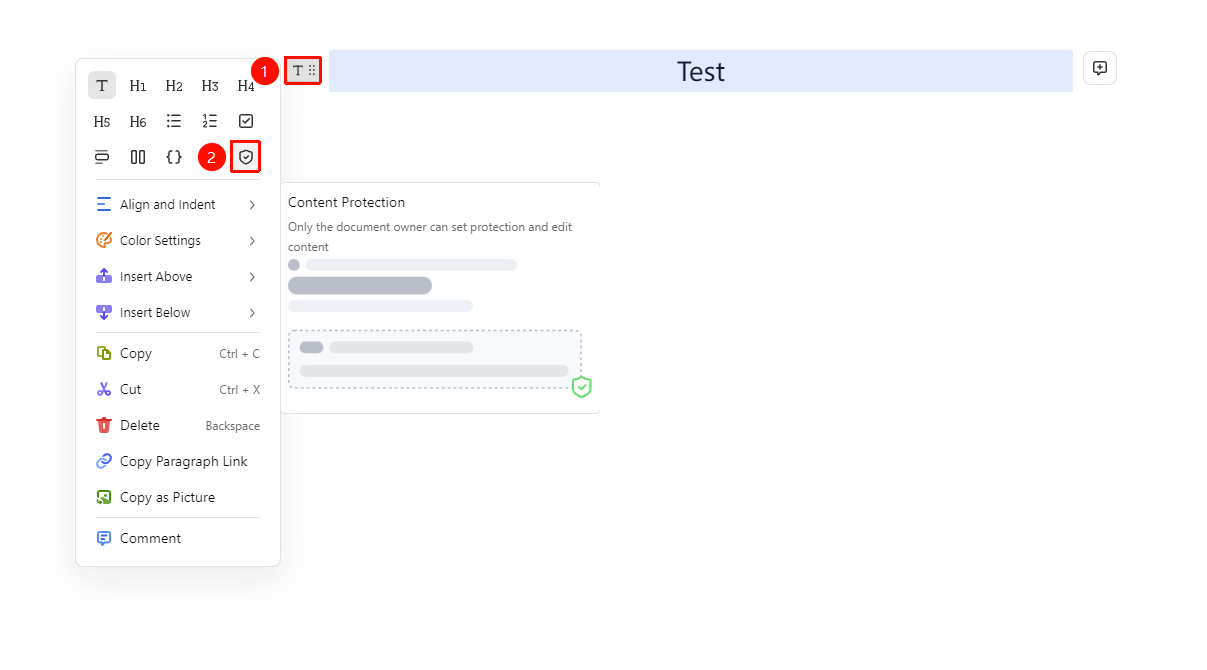Open the block handle left of the Test title
This screenshot has width=1207, height=670.
click(x=303, y=71)
